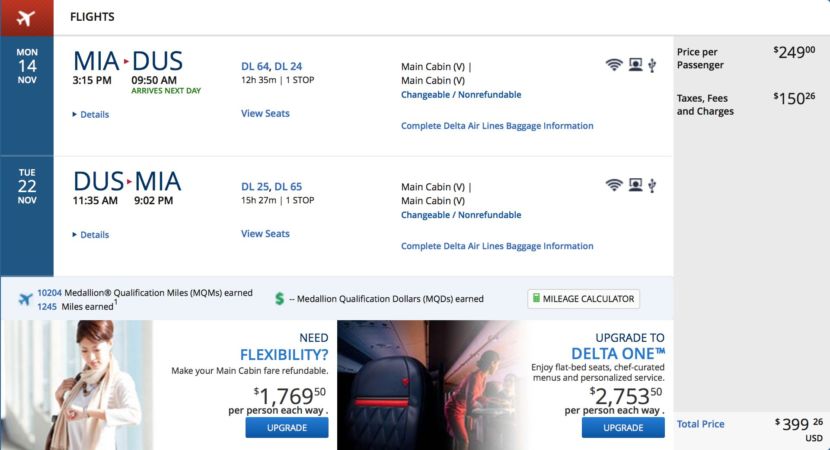Viewport: 830px width, 450px height.
Task: Click Upgrade button for Delta One
Action: (623, 427)
